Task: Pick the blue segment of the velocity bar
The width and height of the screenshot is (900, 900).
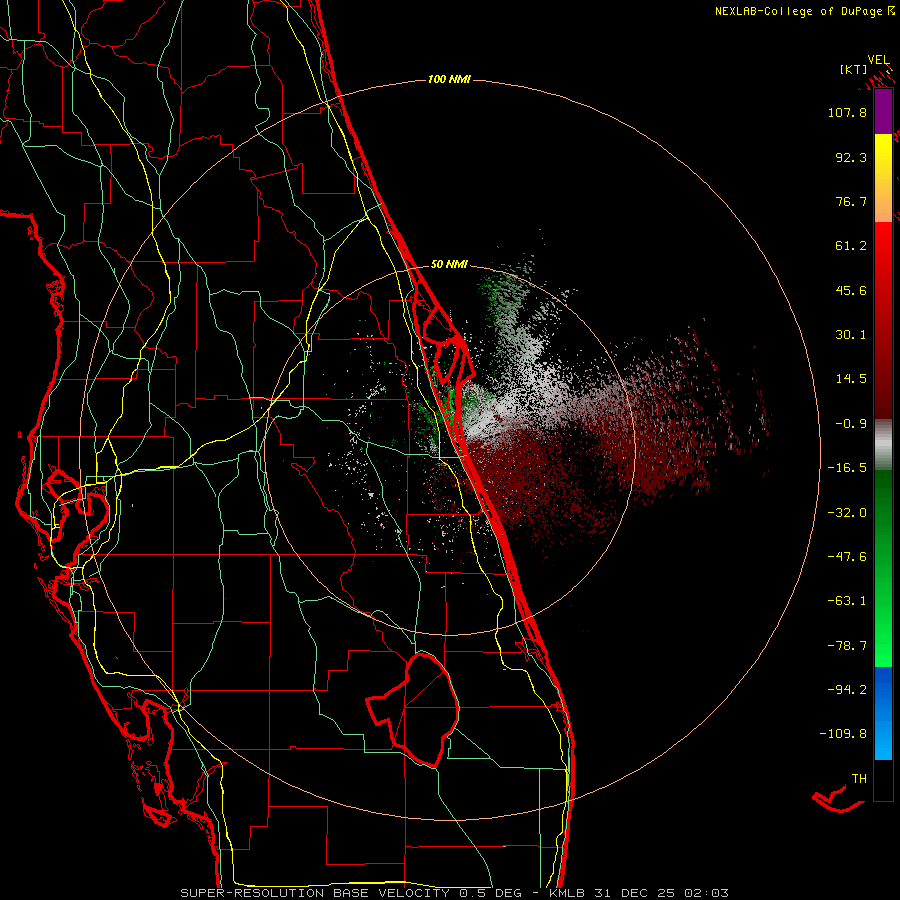Action: tap(883, 713)
